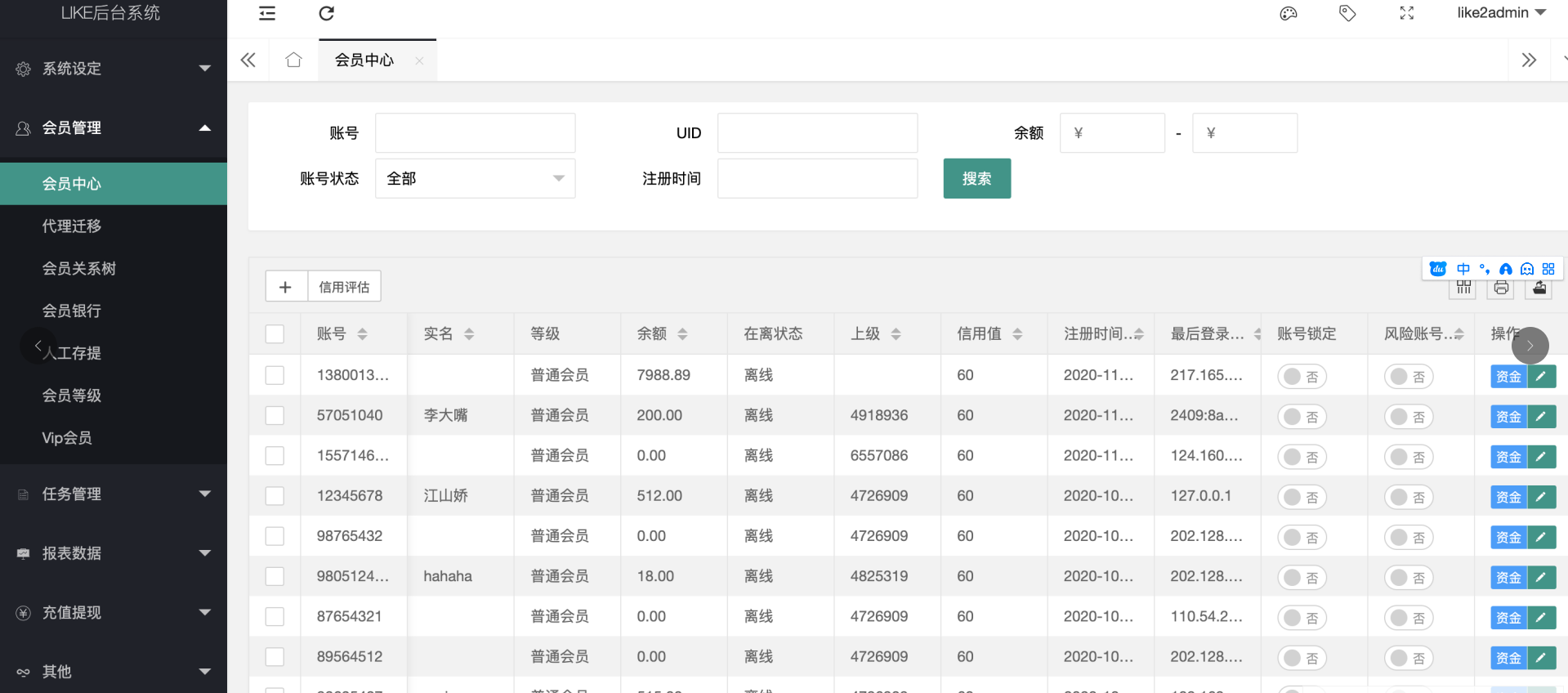
Task: Click the real name cell 李大嘴
Action: pyautogui.click(x=446, y=415)
